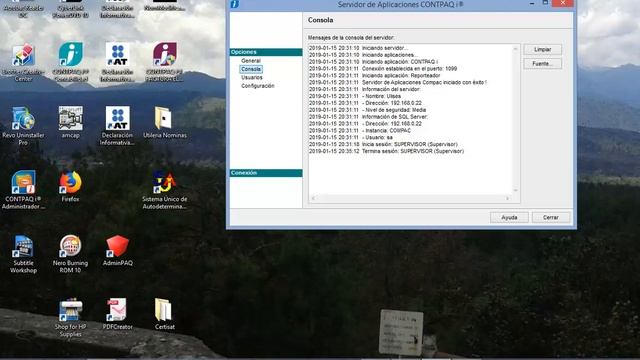This screenshot has height=360, width=640.
Task: Launch CONTPAQ i Administrador shortcut
Action: pos(23,190)
